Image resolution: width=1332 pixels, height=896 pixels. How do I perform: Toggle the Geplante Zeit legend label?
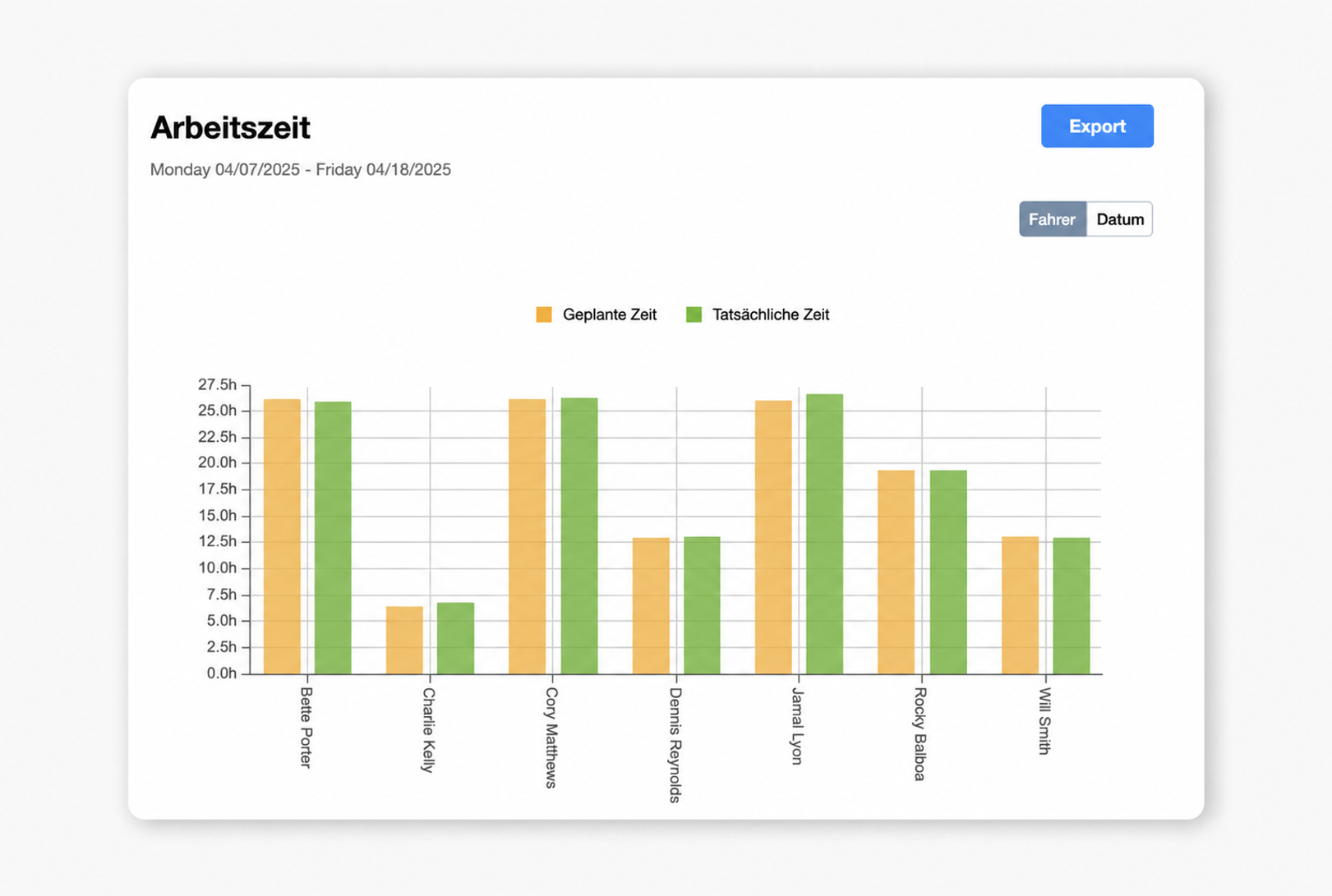coord(610,315)
